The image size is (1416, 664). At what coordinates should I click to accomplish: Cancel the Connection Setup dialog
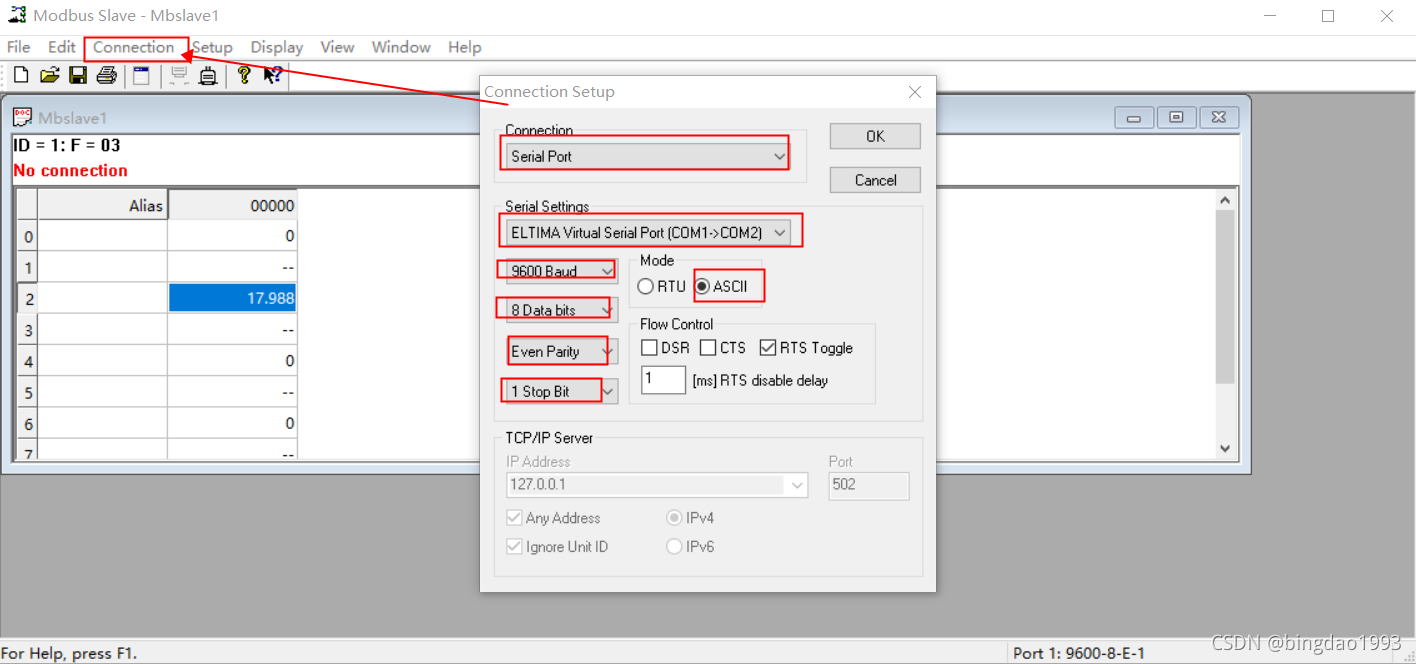874,180
